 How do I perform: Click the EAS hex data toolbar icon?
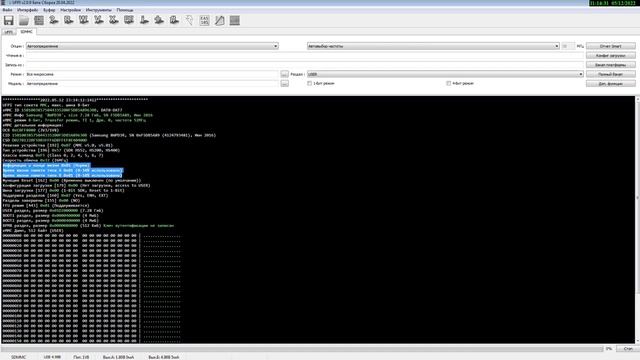(204, 20)
